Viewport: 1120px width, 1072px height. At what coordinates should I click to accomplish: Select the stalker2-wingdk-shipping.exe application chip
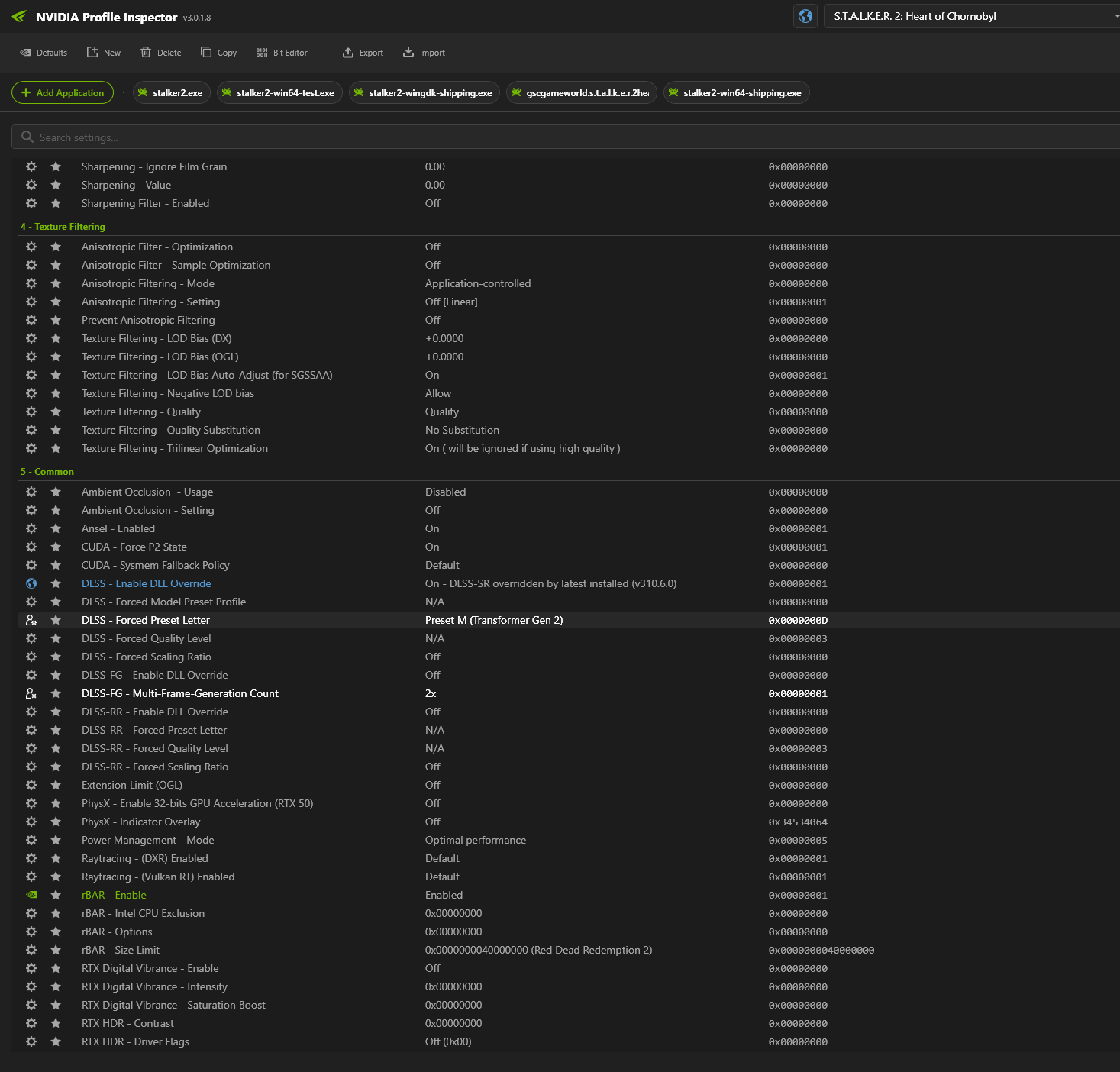(x=424, y=92)
